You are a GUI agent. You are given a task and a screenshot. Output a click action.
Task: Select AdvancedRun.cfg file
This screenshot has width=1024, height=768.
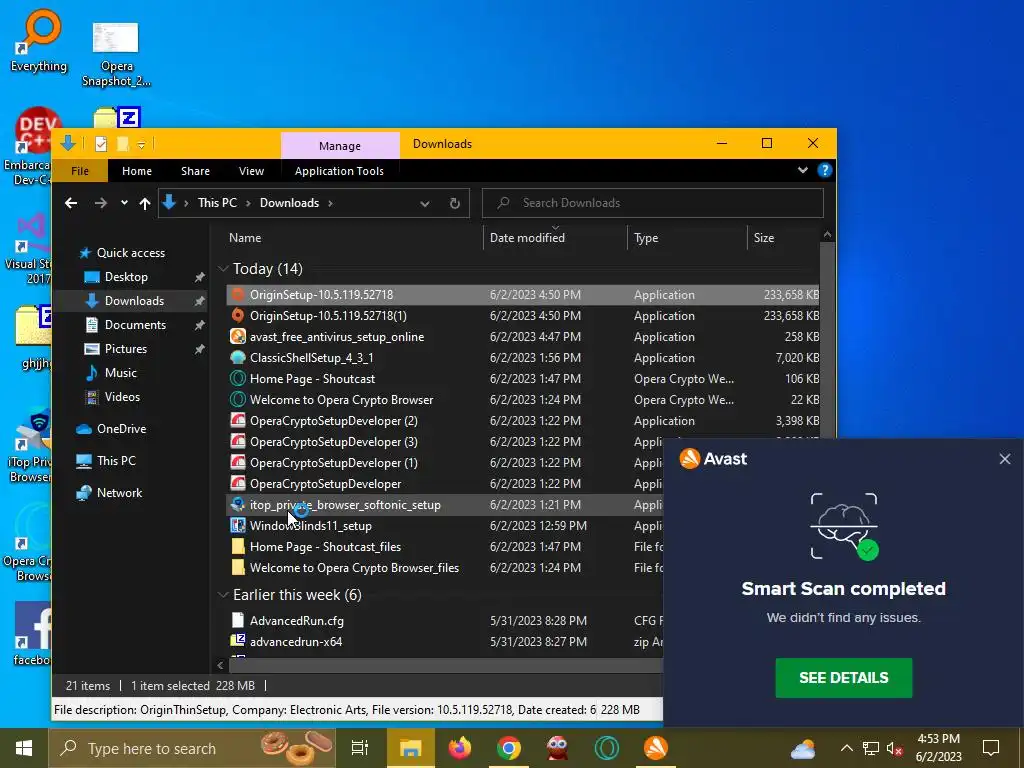point(445,620)
